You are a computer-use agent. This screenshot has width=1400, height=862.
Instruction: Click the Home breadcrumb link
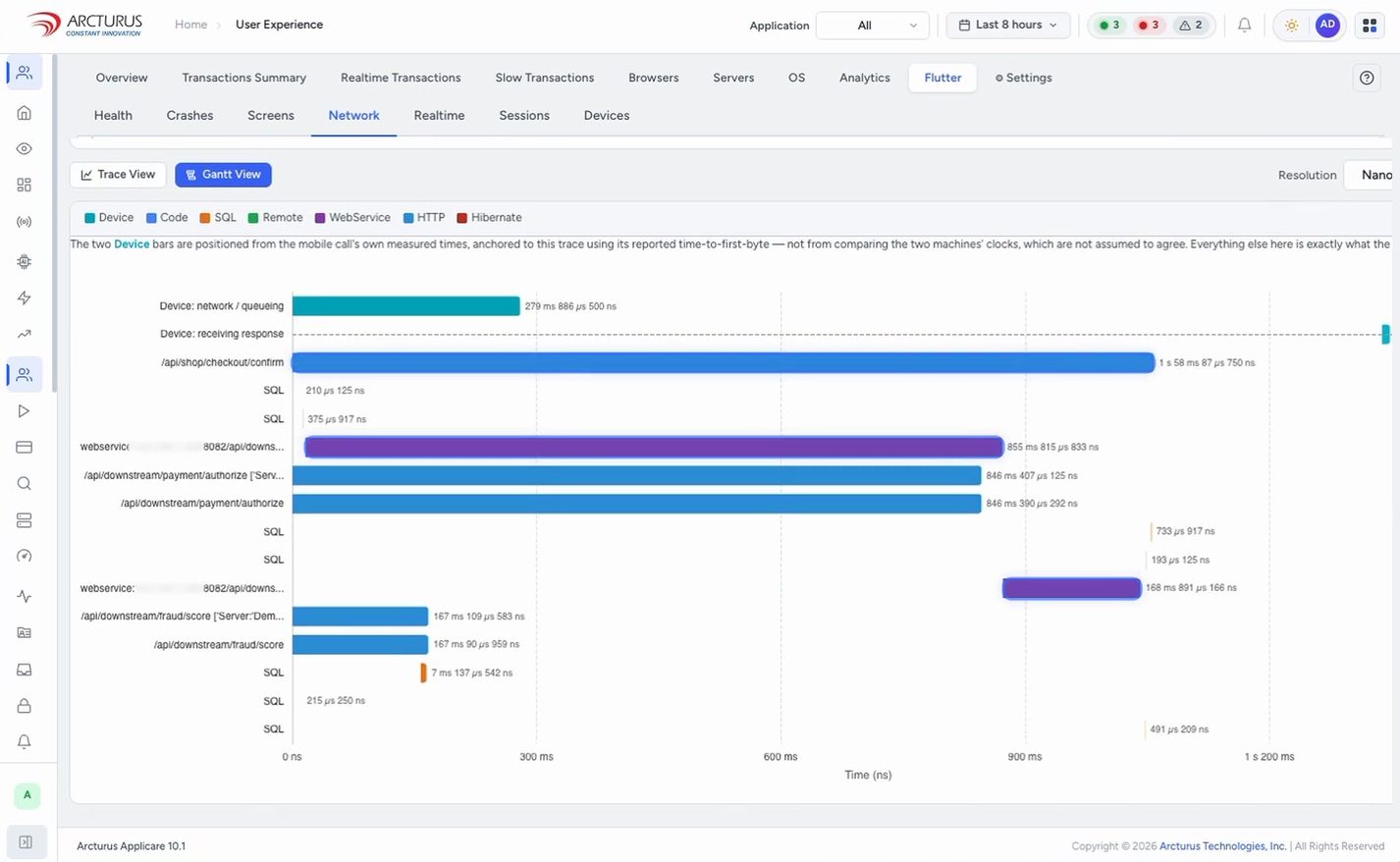pos(190,25)
